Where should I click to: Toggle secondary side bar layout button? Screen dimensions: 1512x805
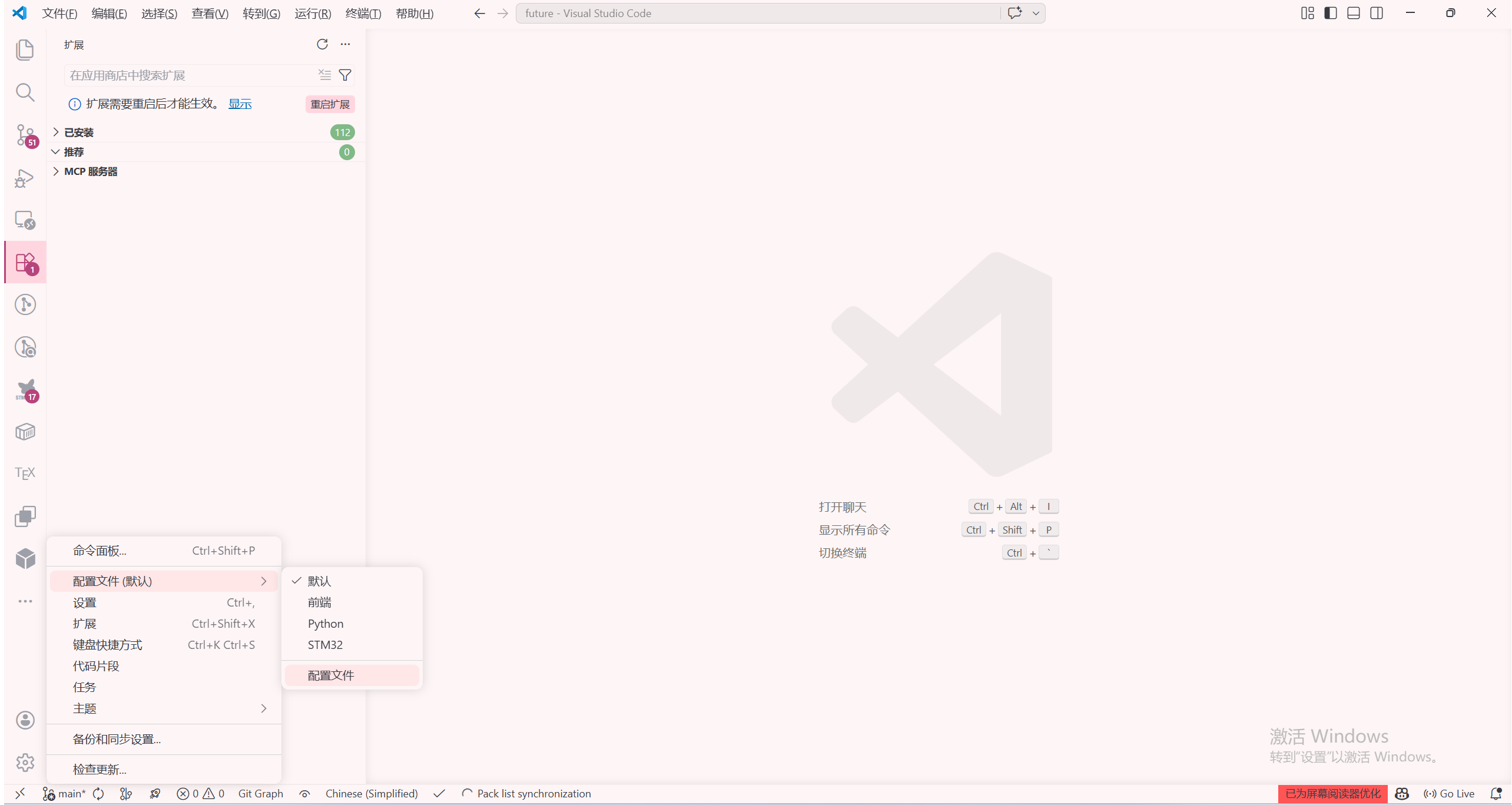tap(1377, 13)
